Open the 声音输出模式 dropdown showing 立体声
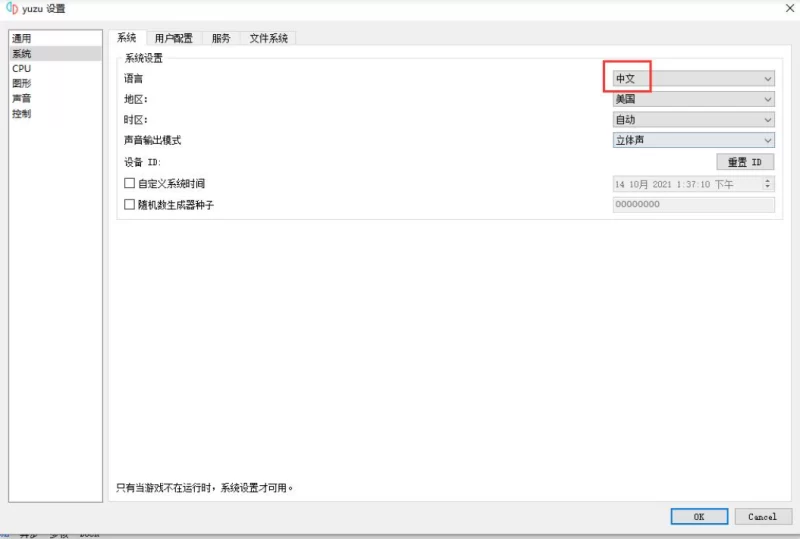Screen dimensions: 800x539 coord(693,140)
